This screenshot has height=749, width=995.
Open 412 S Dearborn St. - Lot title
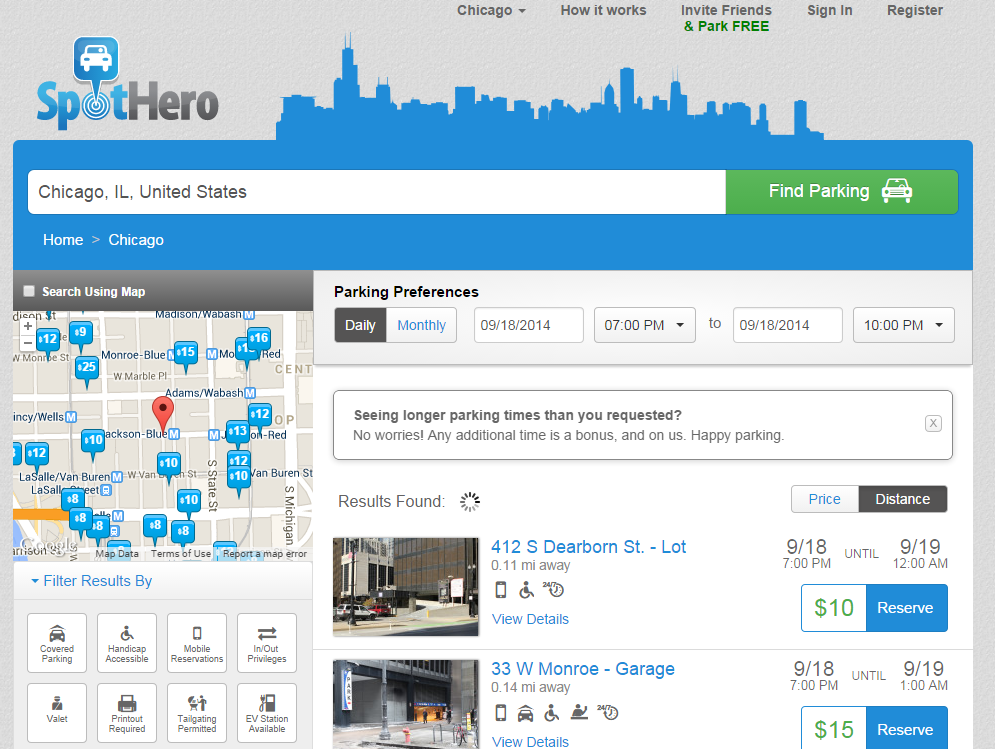coord(588,547)
